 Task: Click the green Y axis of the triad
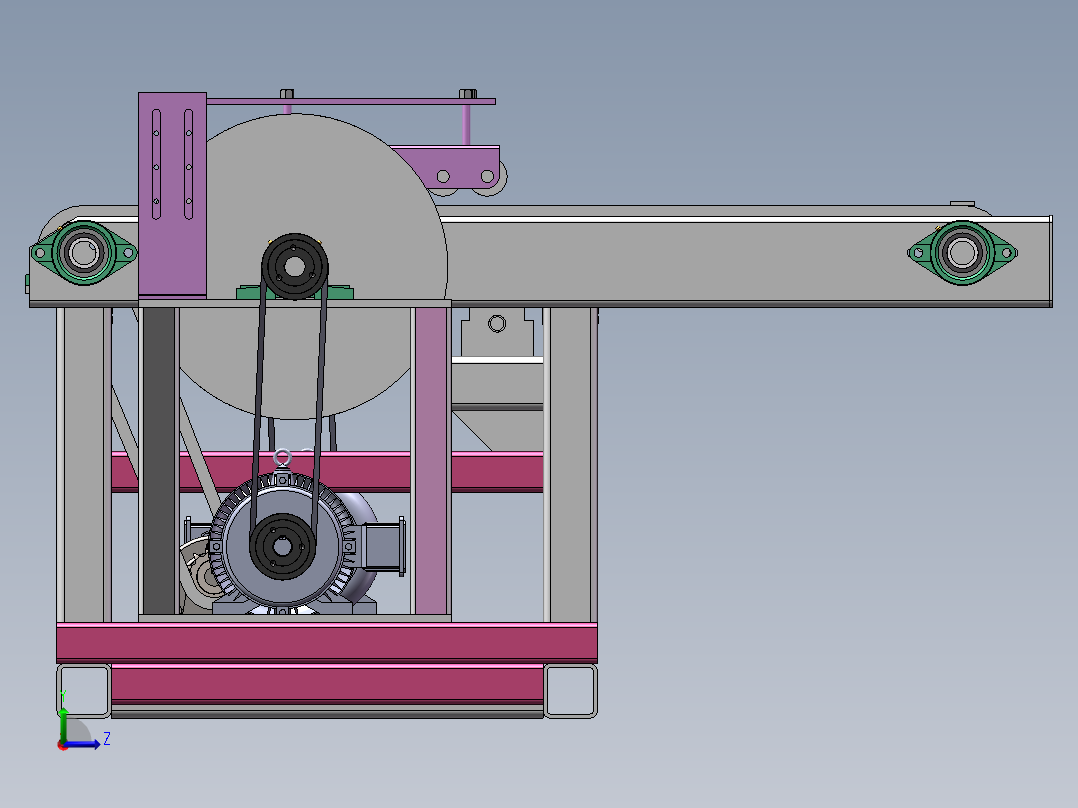pos(63,723)
